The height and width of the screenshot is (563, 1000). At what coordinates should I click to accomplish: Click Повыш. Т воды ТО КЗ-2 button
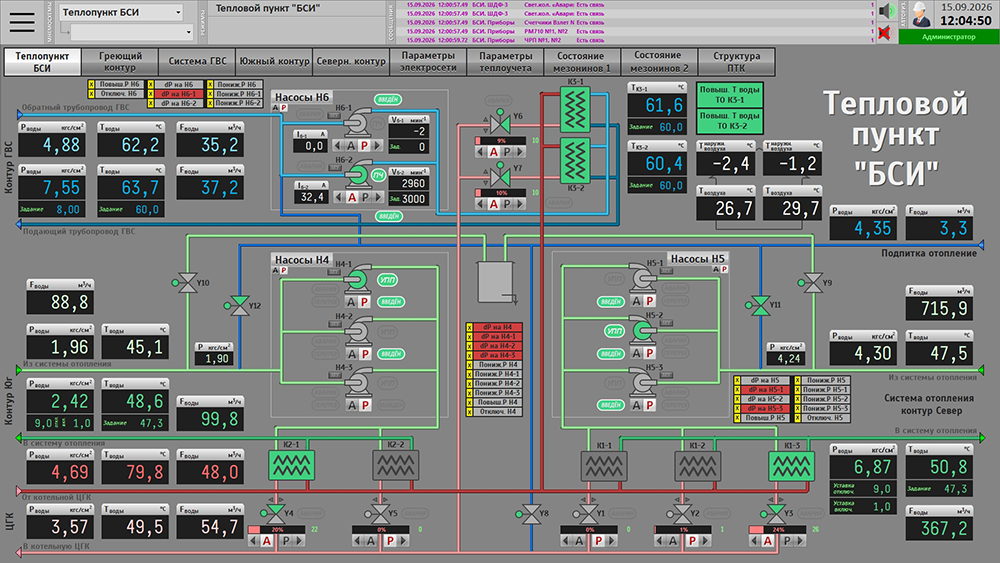coord(730,121)
